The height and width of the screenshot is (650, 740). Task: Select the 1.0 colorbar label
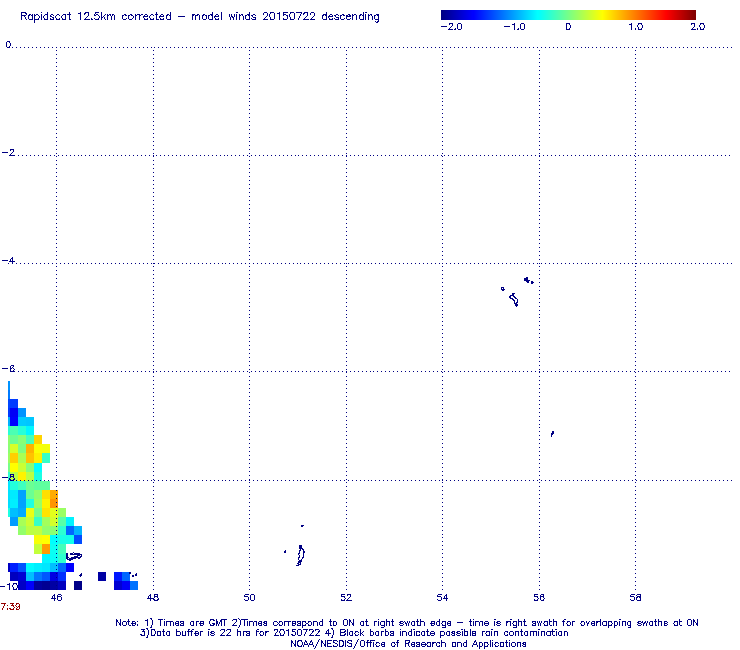coord(636,27)
